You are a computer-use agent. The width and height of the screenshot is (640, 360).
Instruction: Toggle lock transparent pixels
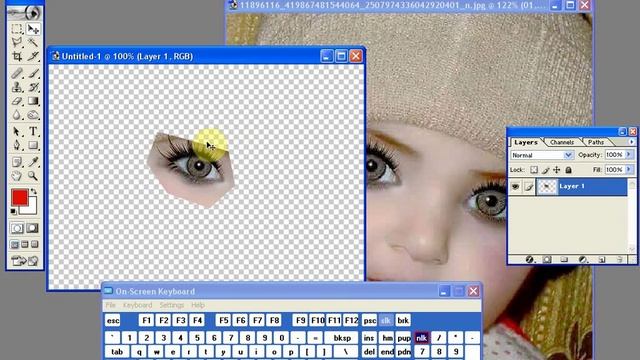coord(534,170)
